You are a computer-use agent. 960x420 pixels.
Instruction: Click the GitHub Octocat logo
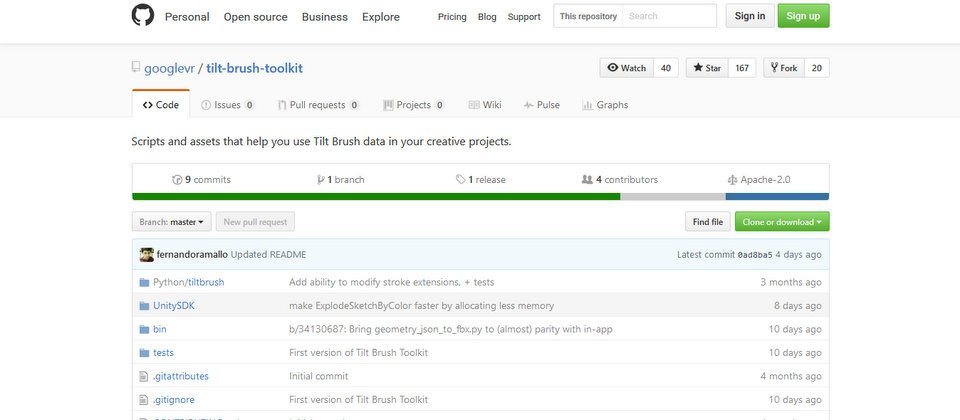[x=143, y=15]
